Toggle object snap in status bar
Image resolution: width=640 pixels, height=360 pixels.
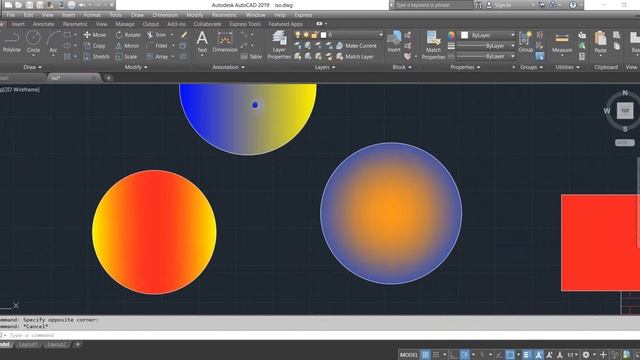click(x=510, y=355)
